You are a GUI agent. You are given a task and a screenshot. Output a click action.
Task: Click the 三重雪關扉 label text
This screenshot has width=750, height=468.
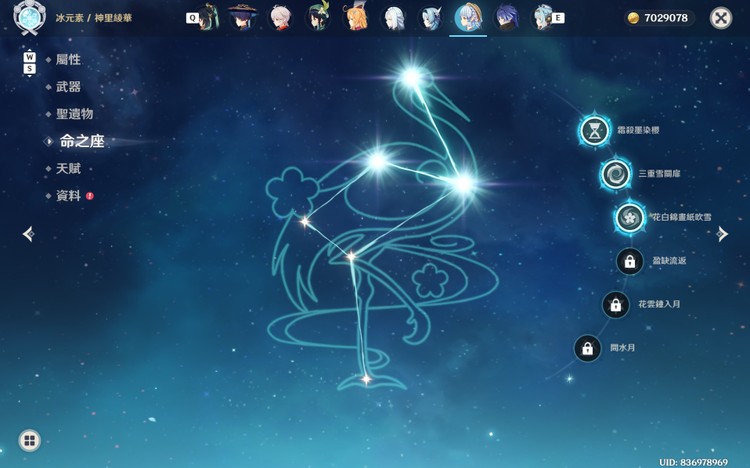[659, 174]
